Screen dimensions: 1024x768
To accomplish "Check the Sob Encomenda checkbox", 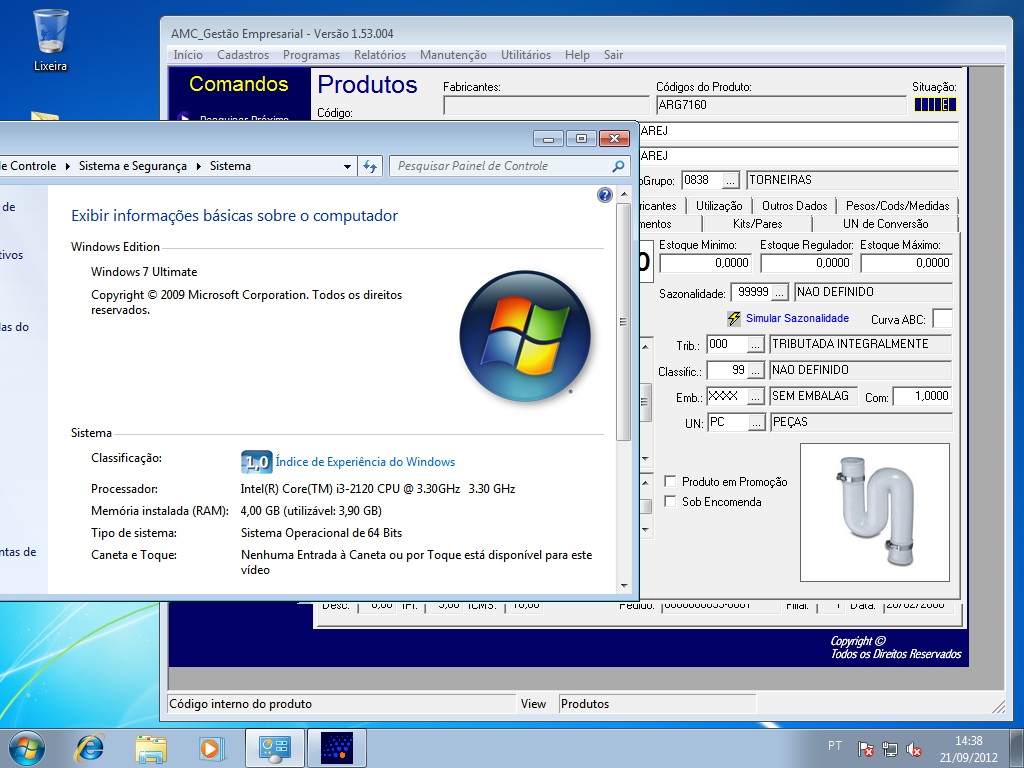I will pos(669,502).
